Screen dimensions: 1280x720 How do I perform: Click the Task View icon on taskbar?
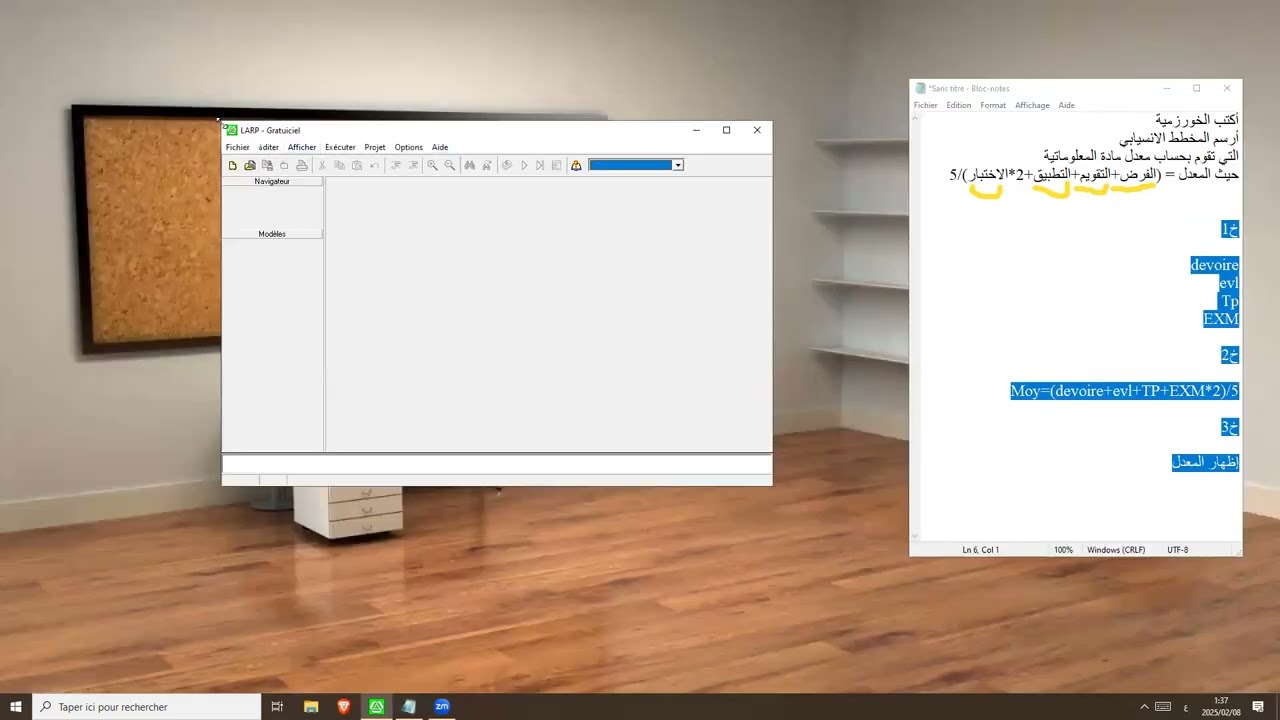278,706
